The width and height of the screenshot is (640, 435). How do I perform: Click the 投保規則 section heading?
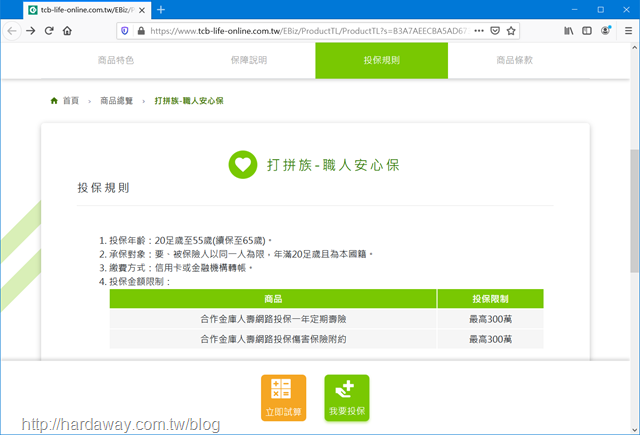click(104, 188)
